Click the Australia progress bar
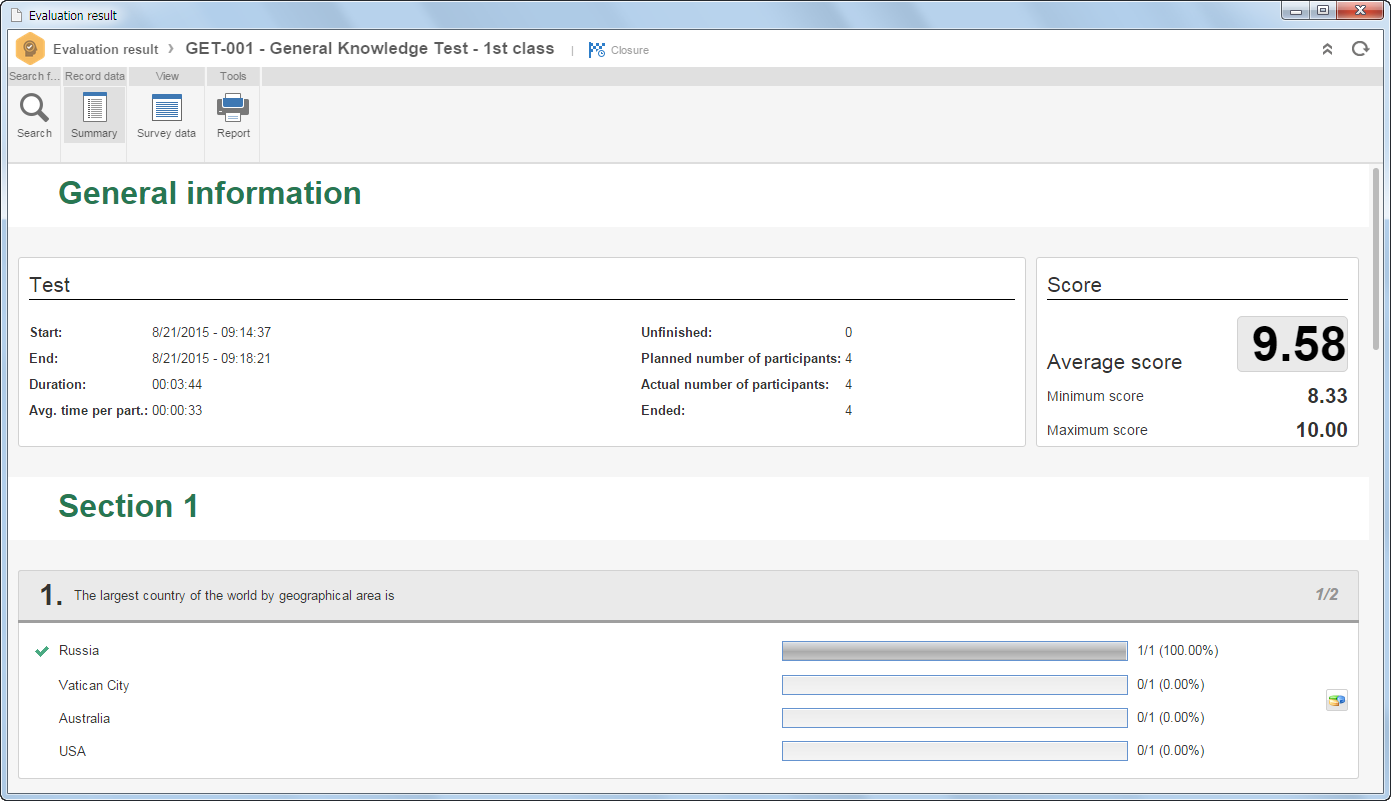This screenshot has width=1391, height=801. (954, 718)
